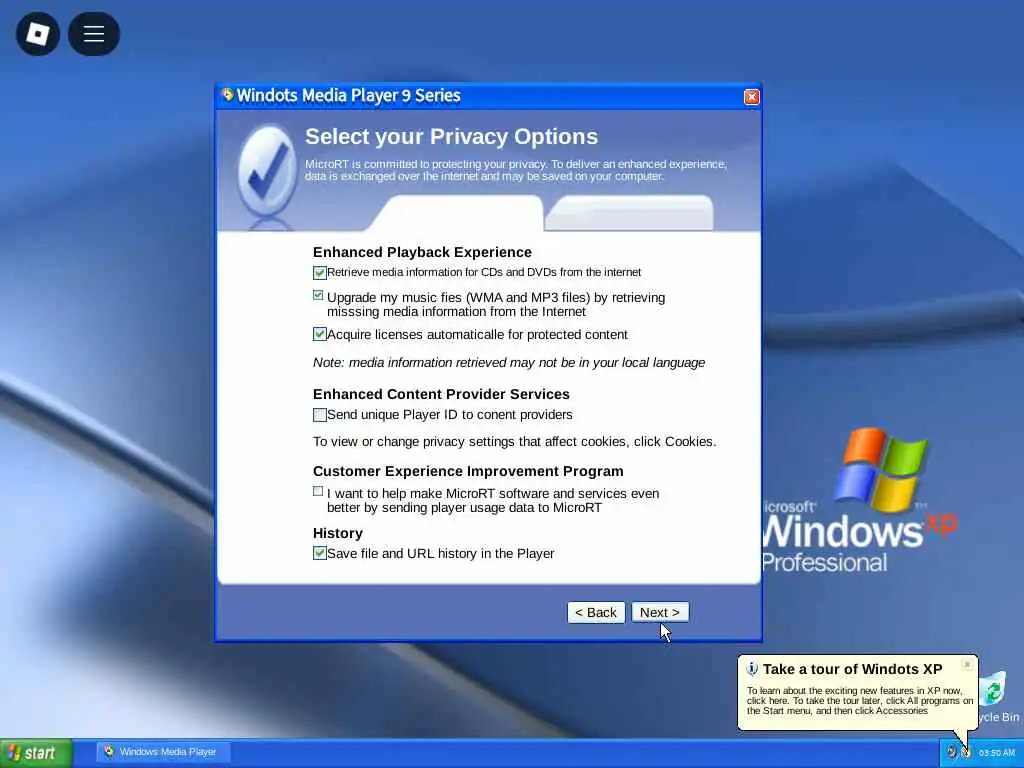Click the Media Player title bar icon
Screen dimensions: 1024x768
(227, 95)
